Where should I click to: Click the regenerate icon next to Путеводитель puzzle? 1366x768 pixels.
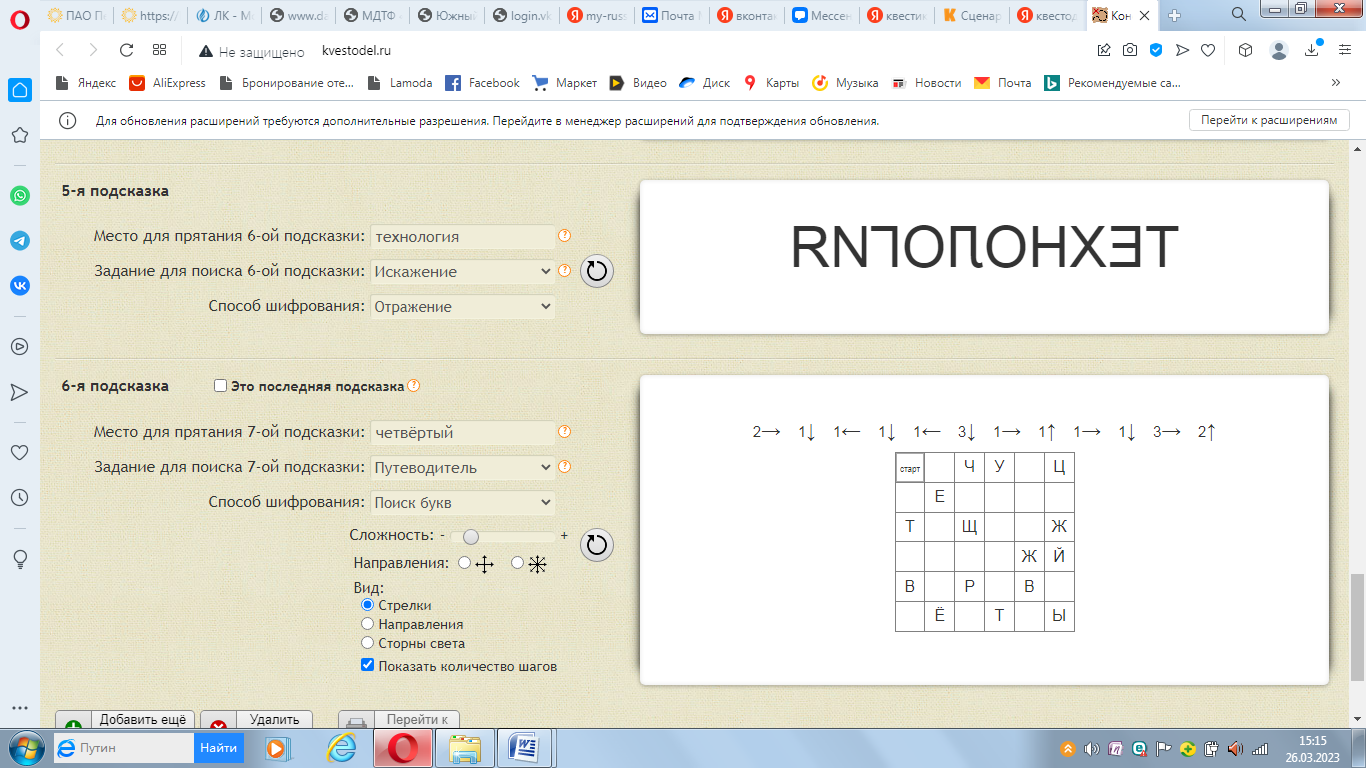pyautogui.click(x=596, y=544)
